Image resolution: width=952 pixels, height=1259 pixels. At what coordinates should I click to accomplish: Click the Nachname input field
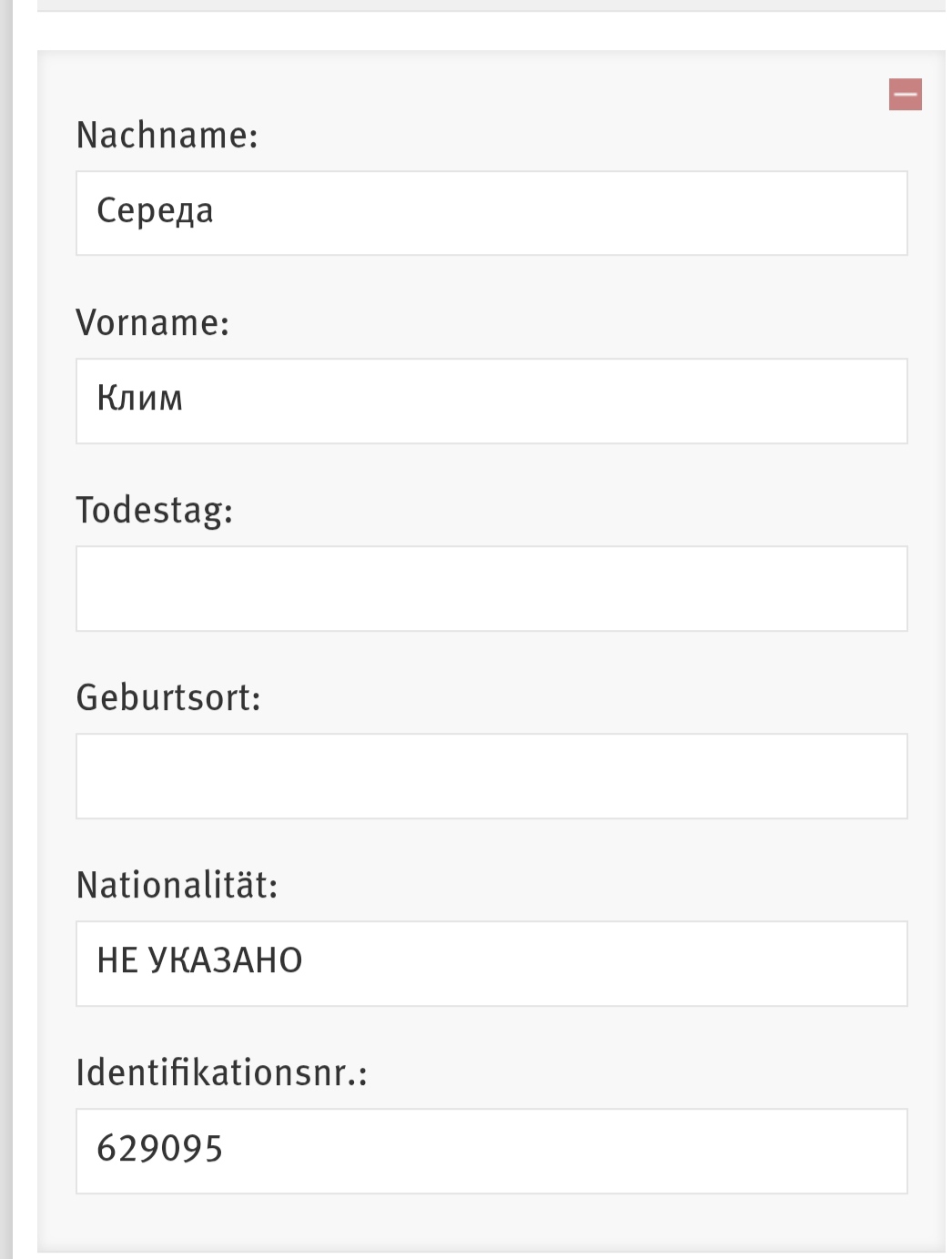coord(491,213)
